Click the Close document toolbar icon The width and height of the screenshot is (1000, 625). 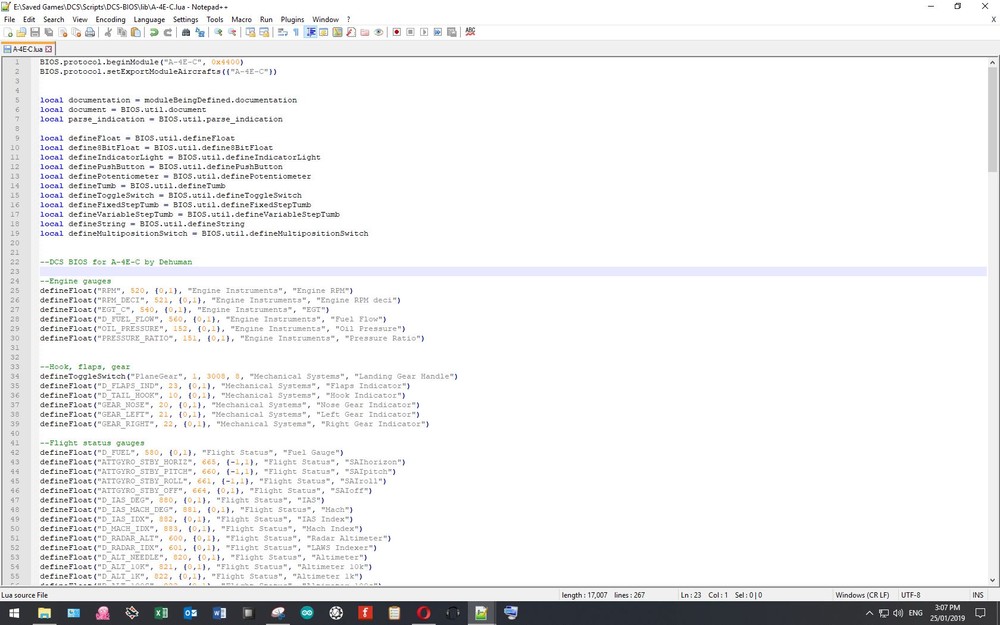coord(62,32)
